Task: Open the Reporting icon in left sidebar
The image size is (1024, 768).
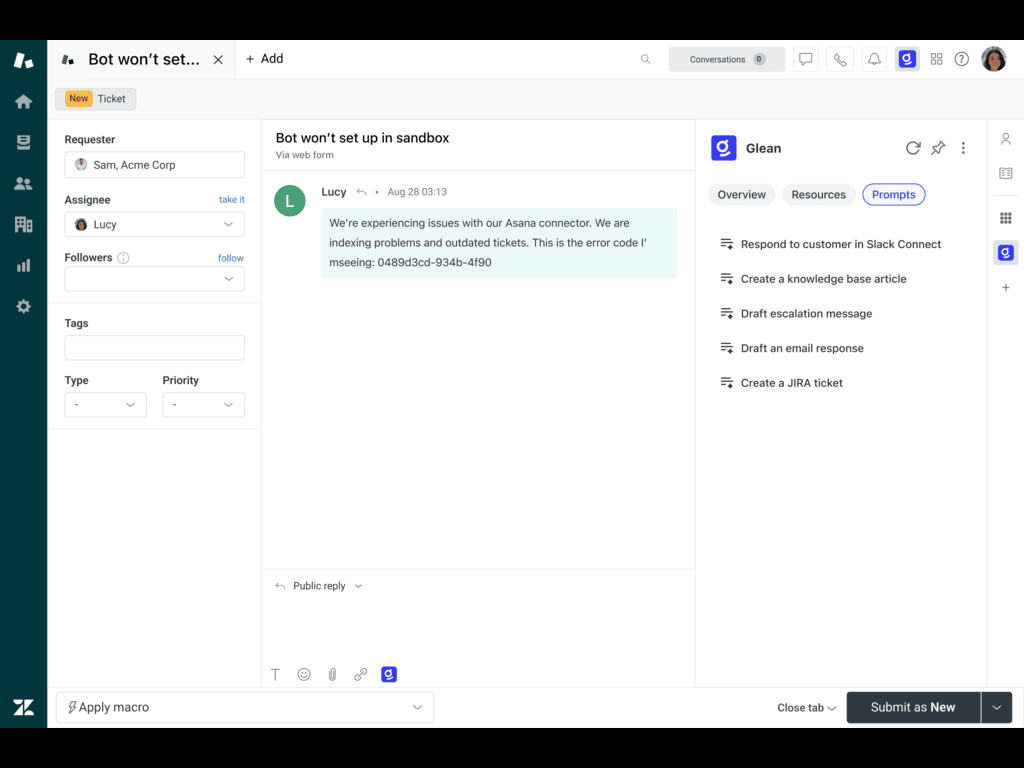Action: [x=23, y=265]
